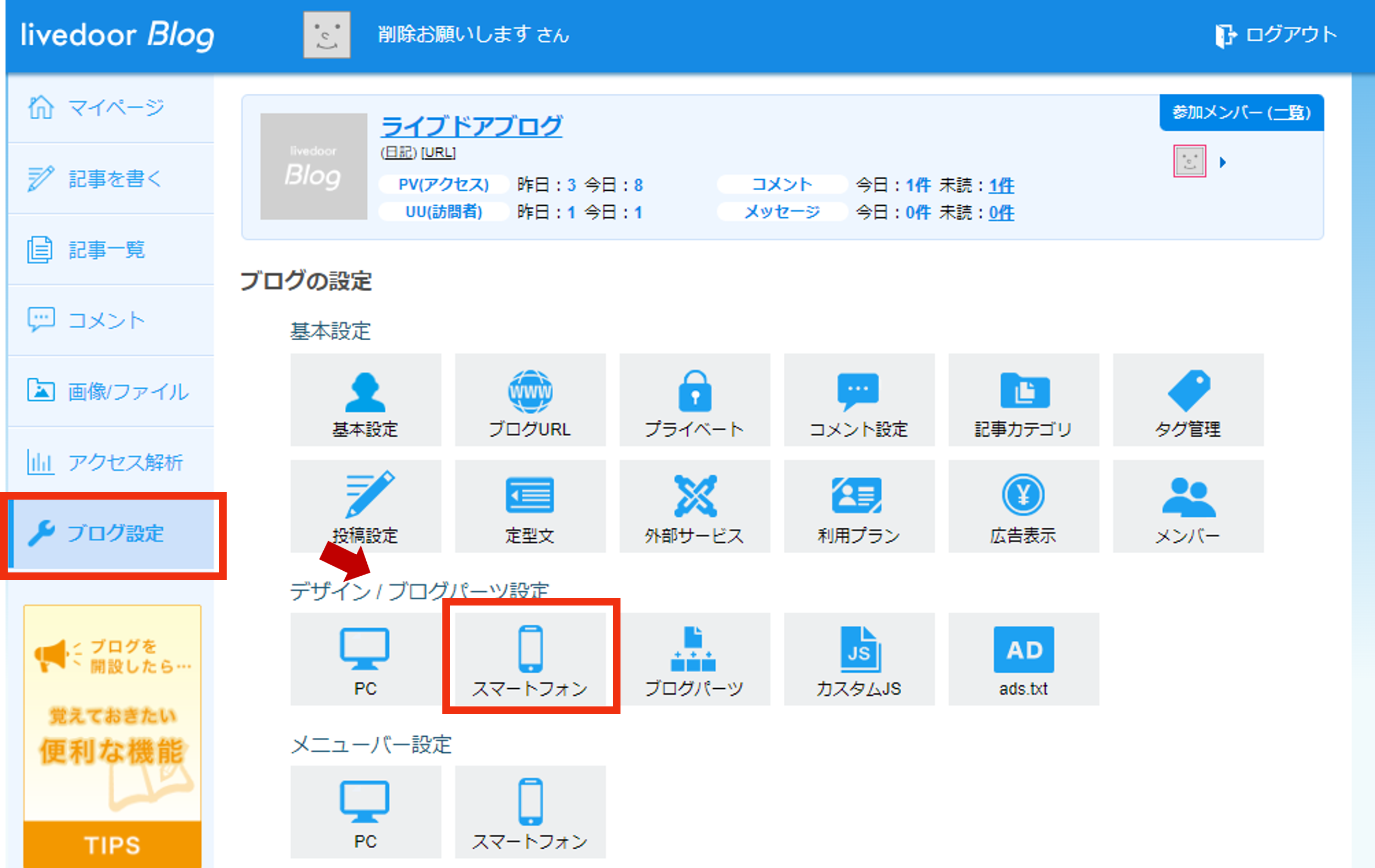1375x868 pixels.
Task: Open unread comments 1件 link
Action: pyautogui.click(x=1002, y=185)
